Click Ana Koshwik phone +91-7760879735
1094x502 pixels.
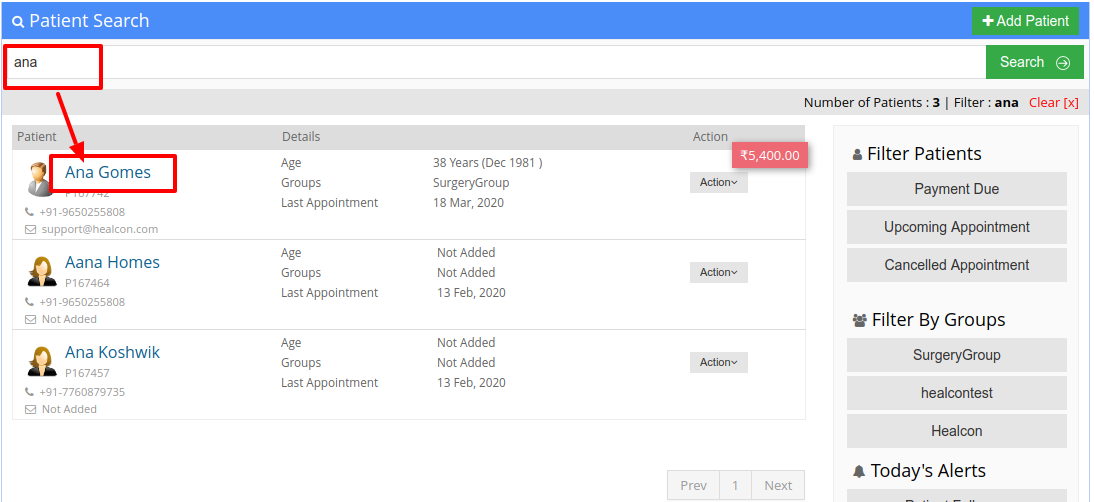click(x=82, y=392)
